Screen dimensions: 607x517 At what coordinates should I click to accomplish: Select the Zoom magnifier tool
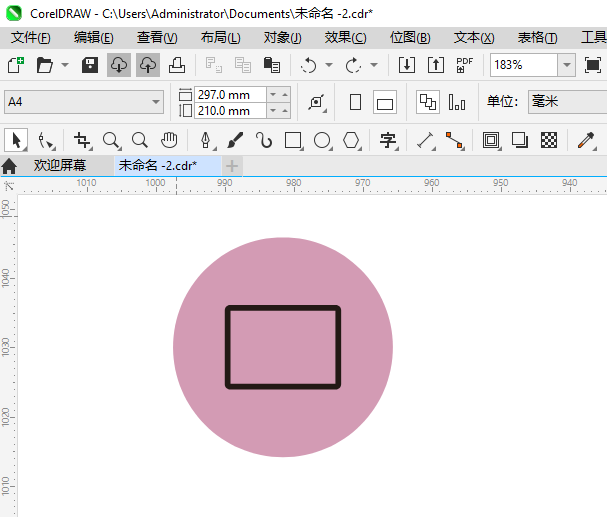coord(111,140)
